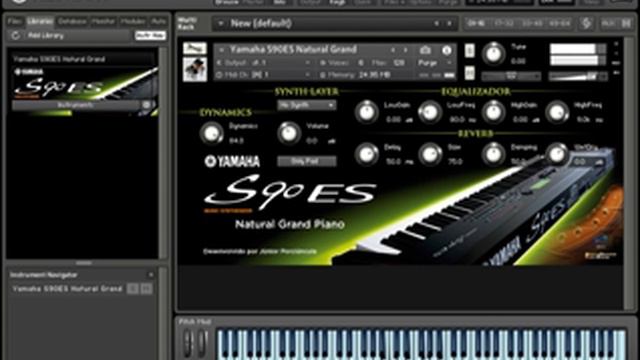Click the HighFreq equalizer knob

coord(557,112)
